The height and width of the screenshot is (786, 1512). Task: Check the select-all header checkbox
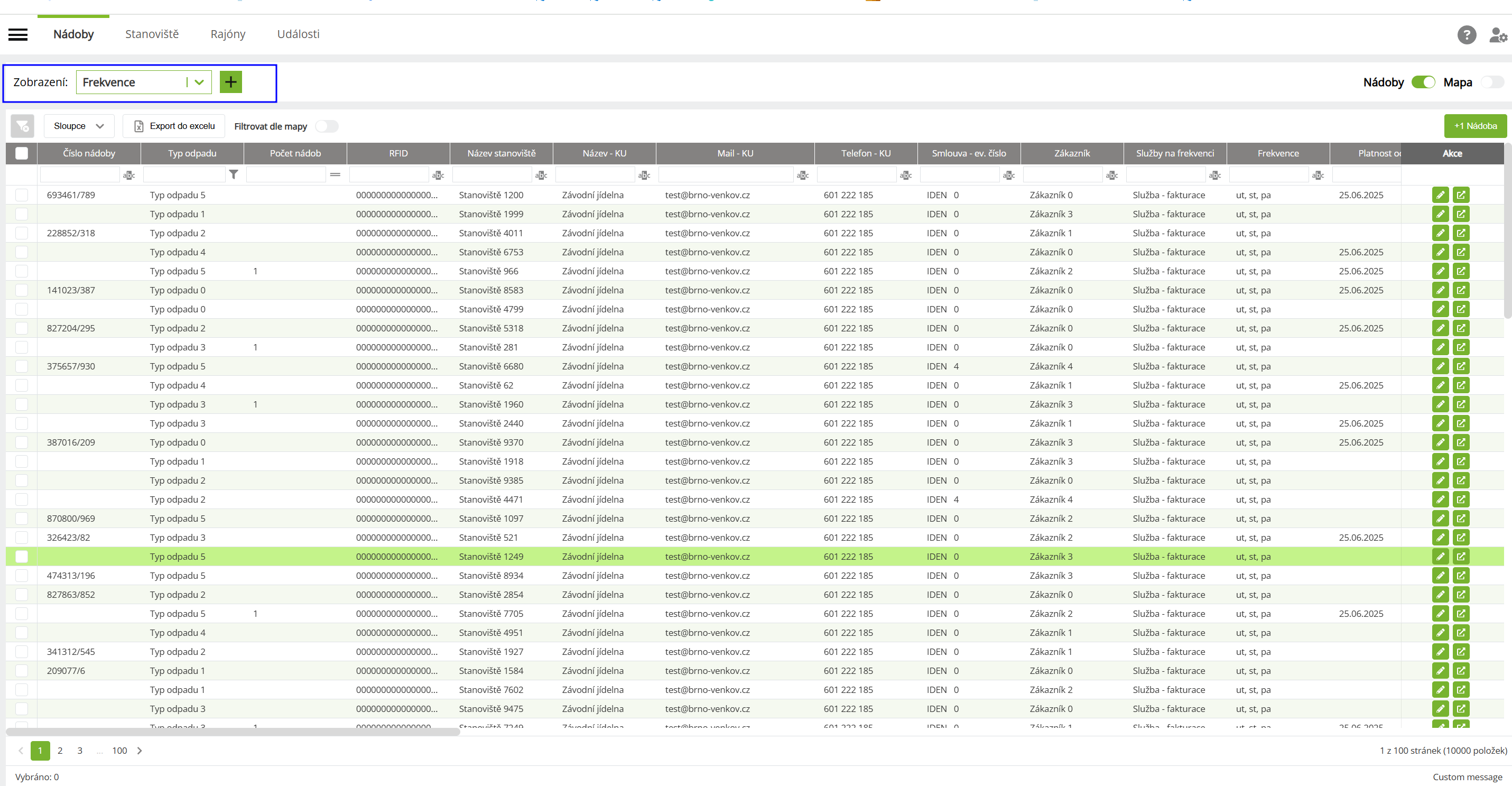click(22, 153)
